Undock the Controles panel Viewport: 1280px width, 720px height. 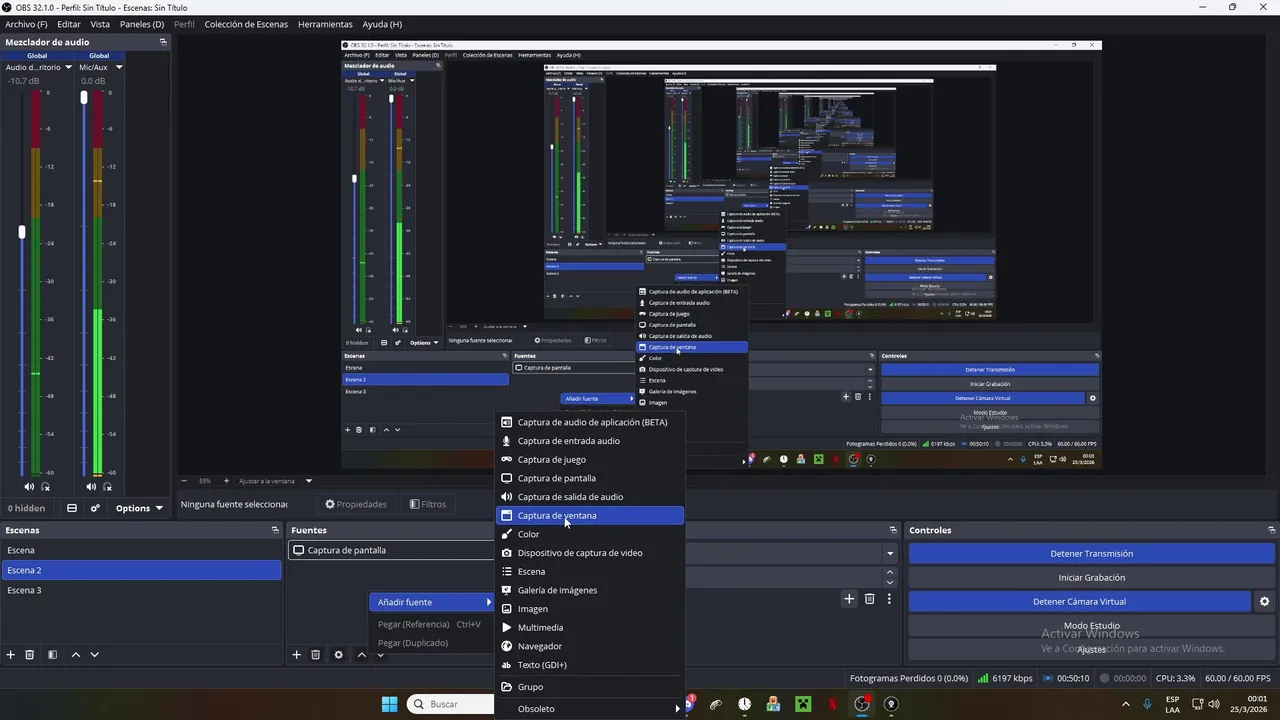tap(1271, 530)
